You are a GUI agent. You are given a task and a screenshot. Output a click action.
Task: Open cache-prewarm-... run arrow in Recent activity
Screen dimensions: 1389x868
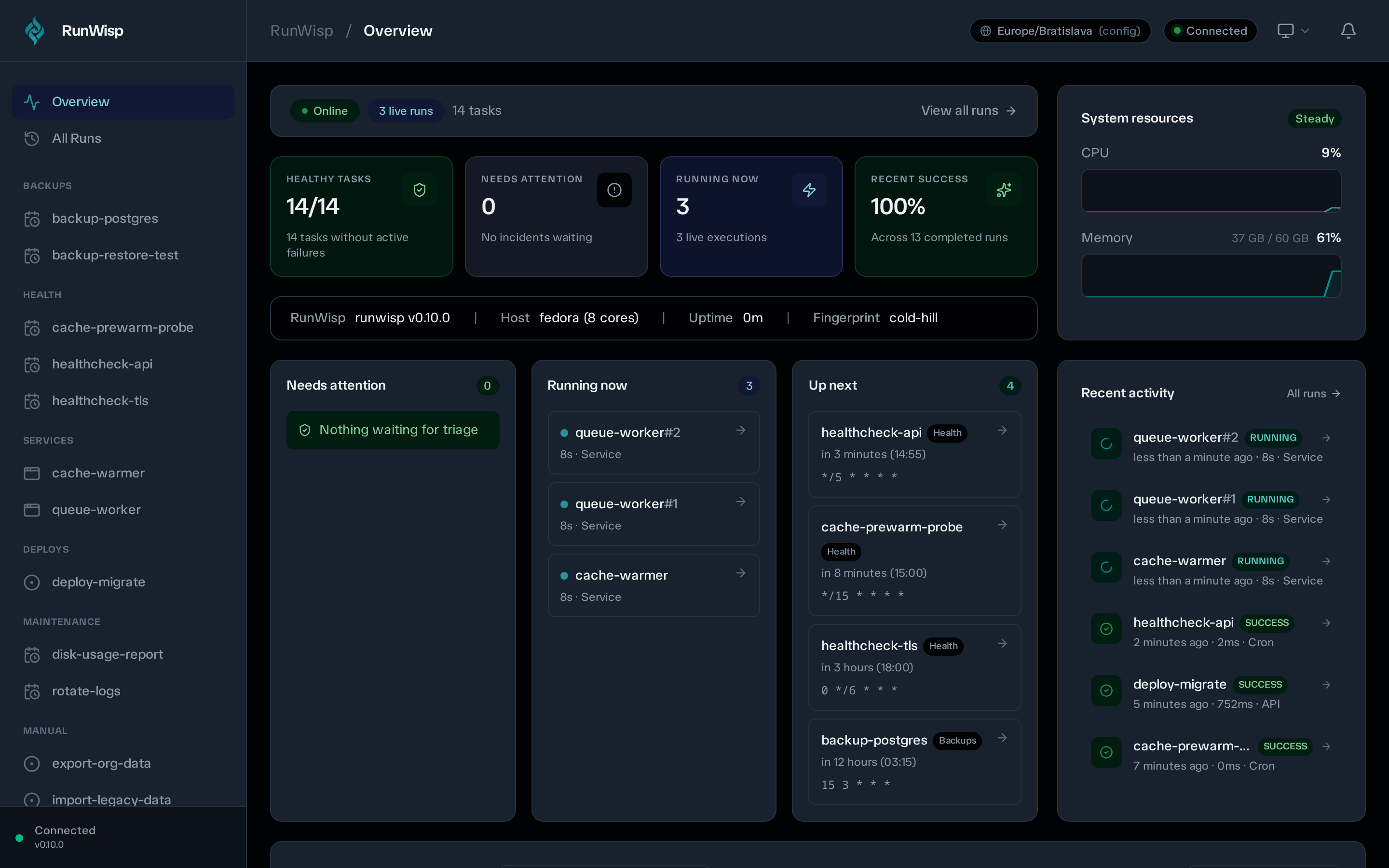pyautogui.click(x=1326, y=747)
